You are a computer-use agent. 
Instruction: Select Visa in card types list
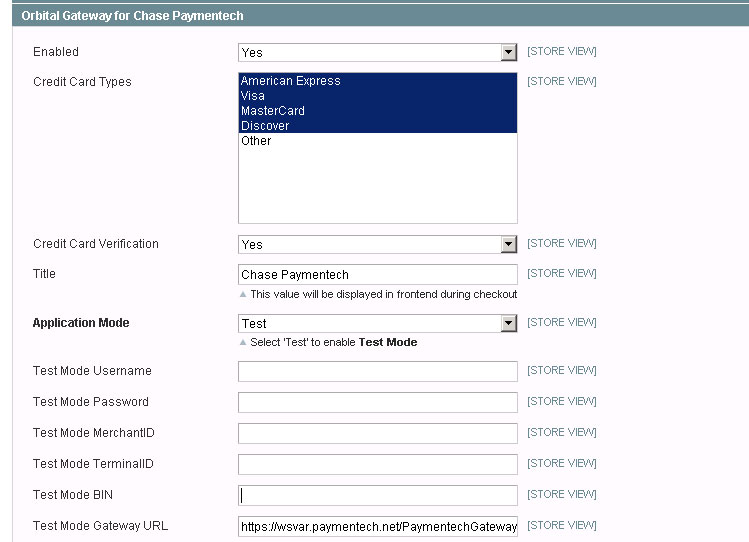coord(377,96)
